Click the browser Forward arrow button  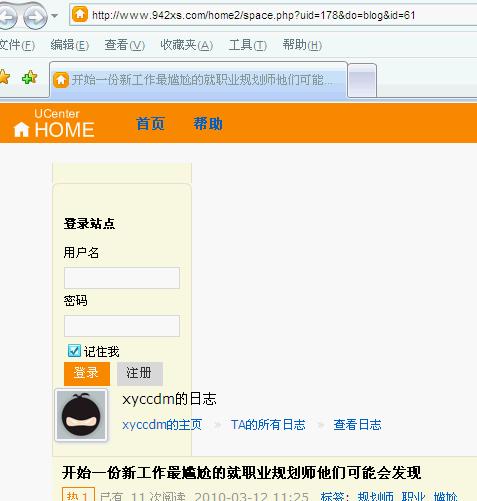[35, 16]
